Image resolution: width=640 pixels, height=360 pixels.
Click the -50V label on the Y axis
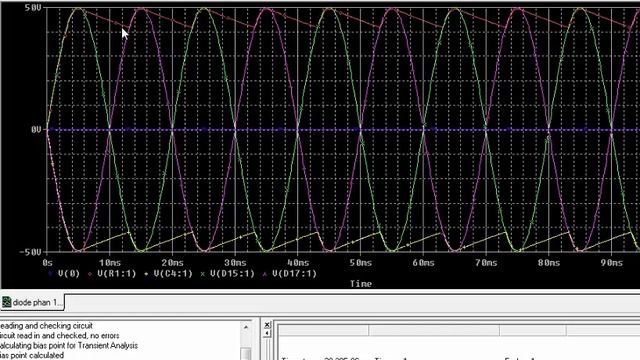click(x=31, y=252)
